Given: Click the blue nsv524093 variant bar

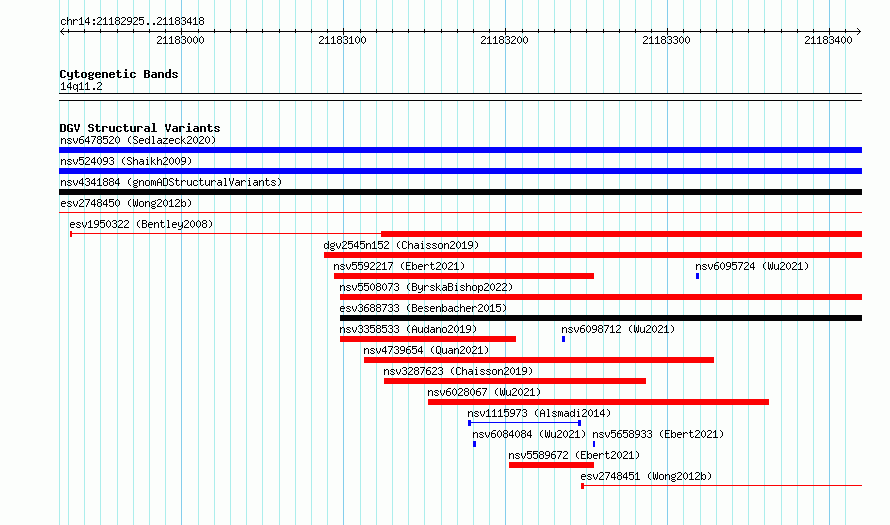Looking at the screenshot, I should tap(460, 171).
